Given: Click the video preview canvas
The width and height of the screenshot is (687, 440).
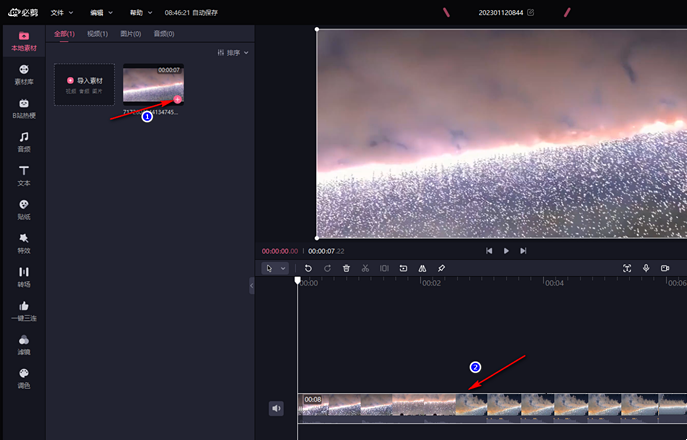Looking at the screenshot, I should [x=502, y=134].
